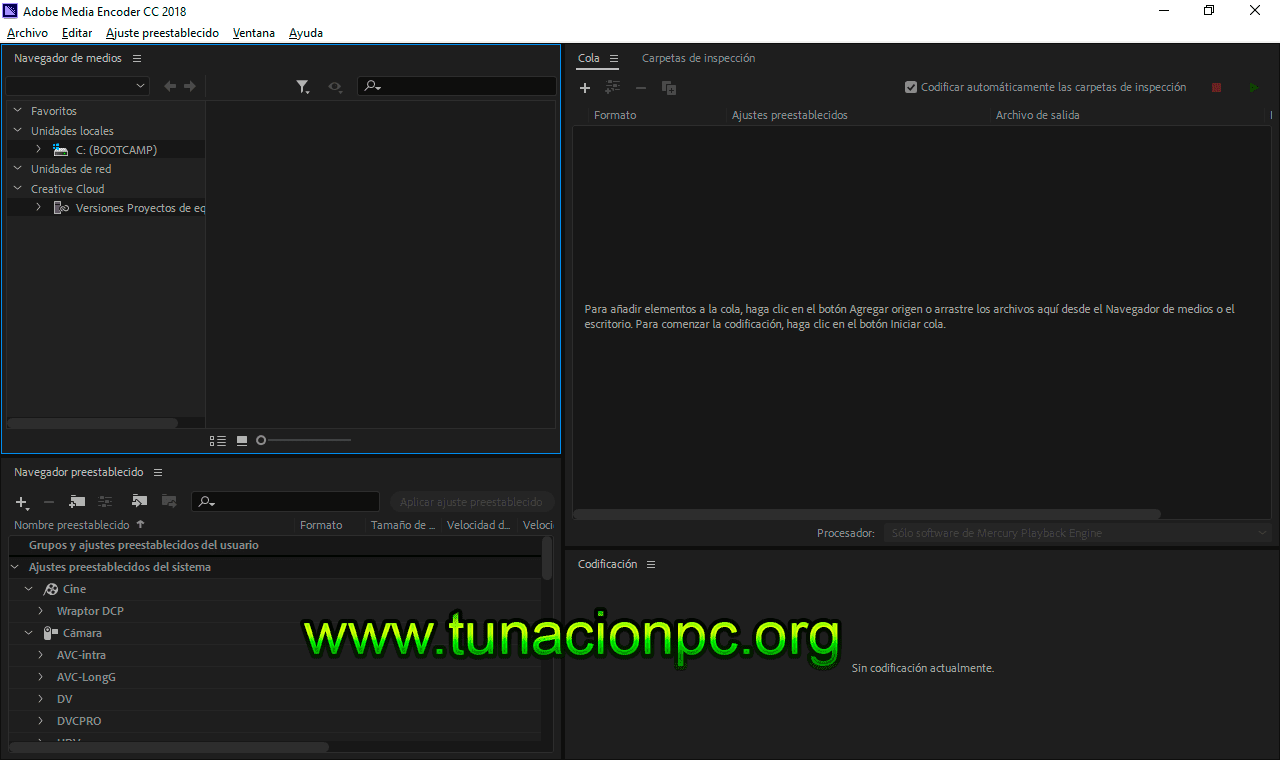Click the Cola panel horizontal scrollbar
Viewport: 1280px width, 760px height.
coord(867,514)
